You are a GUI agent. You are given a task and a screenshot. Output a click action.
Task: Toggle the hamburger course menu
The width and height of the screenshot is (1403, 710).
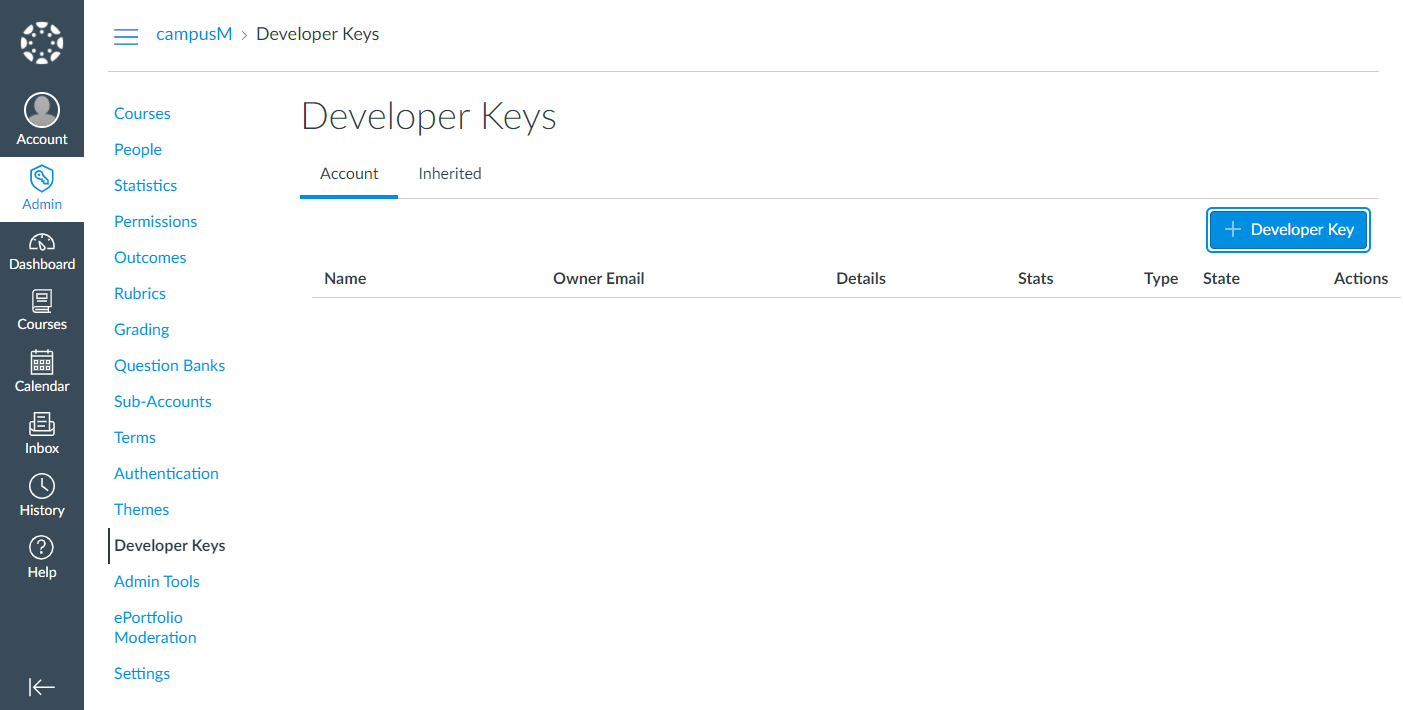click(x=126, y=37)
